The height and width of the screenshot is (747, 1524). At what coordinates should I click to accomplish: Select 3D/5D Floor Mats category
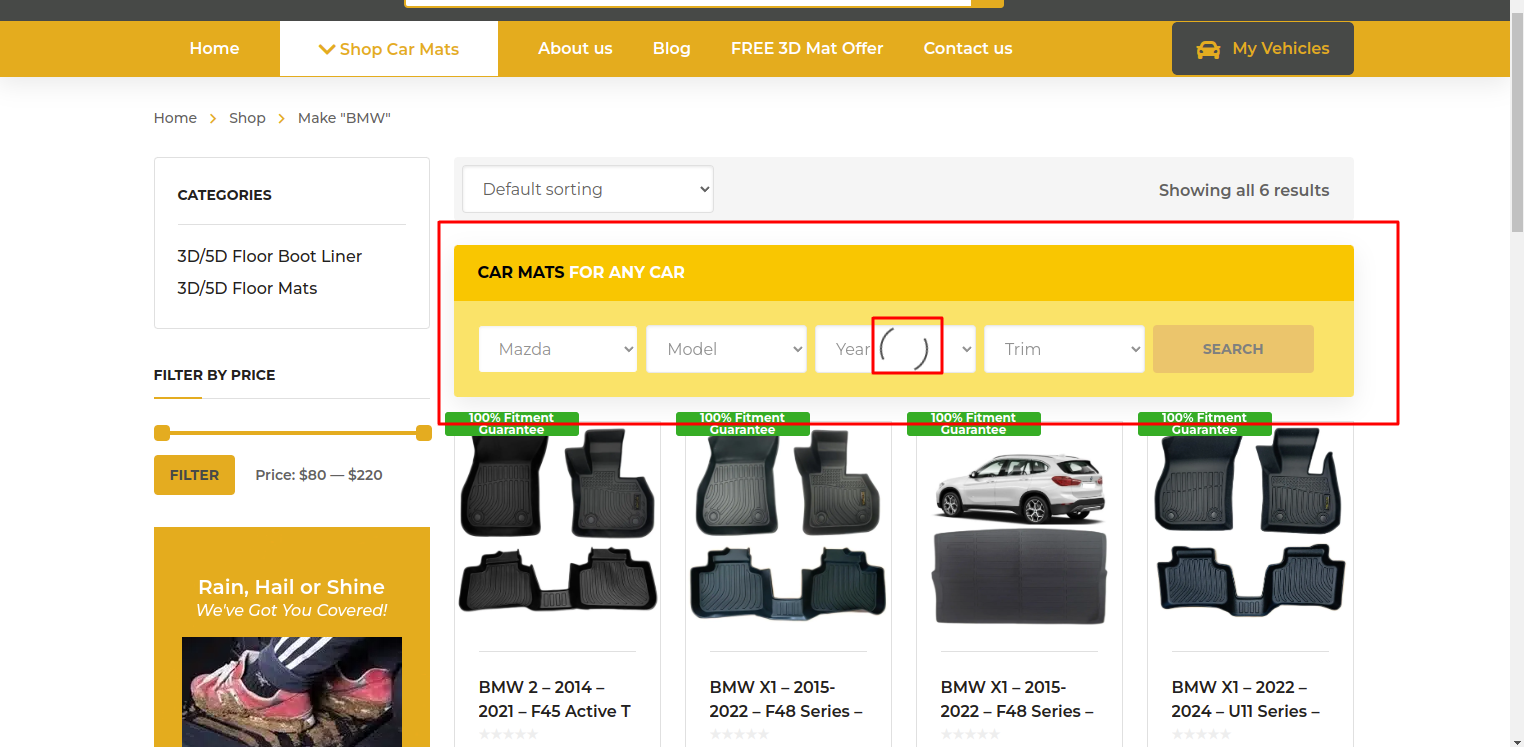point(247,288)
